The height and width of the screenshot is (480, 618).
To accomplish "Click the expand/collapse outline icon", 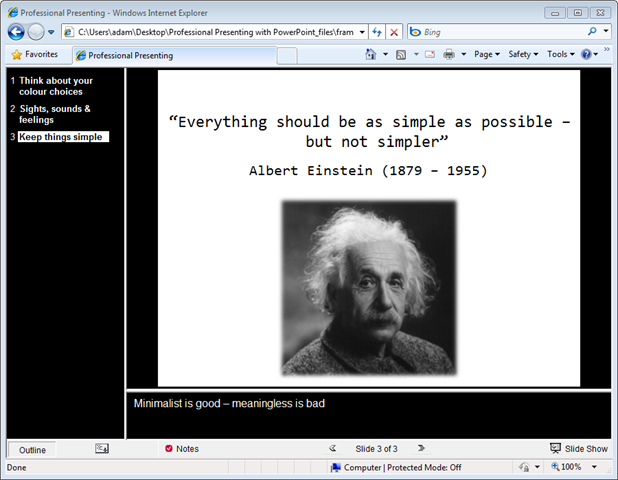I will tap(102, 449).
